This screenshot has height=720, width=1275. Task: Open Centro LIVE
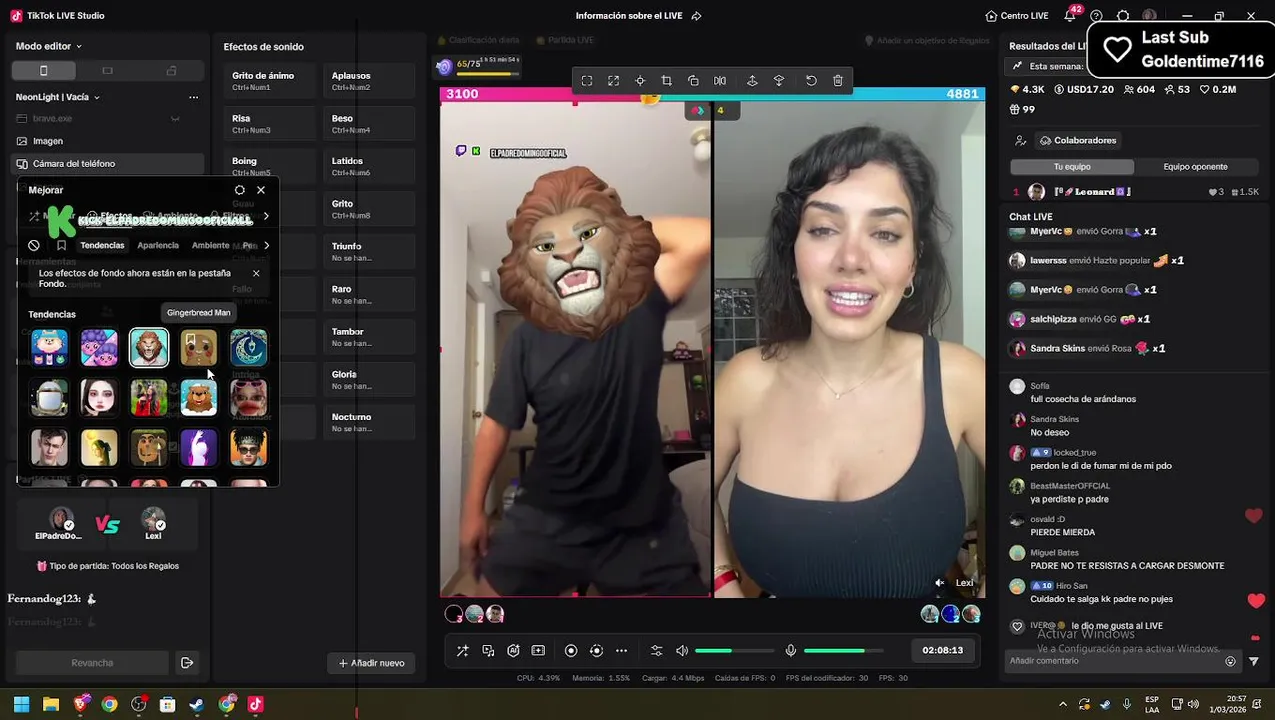1016,16
